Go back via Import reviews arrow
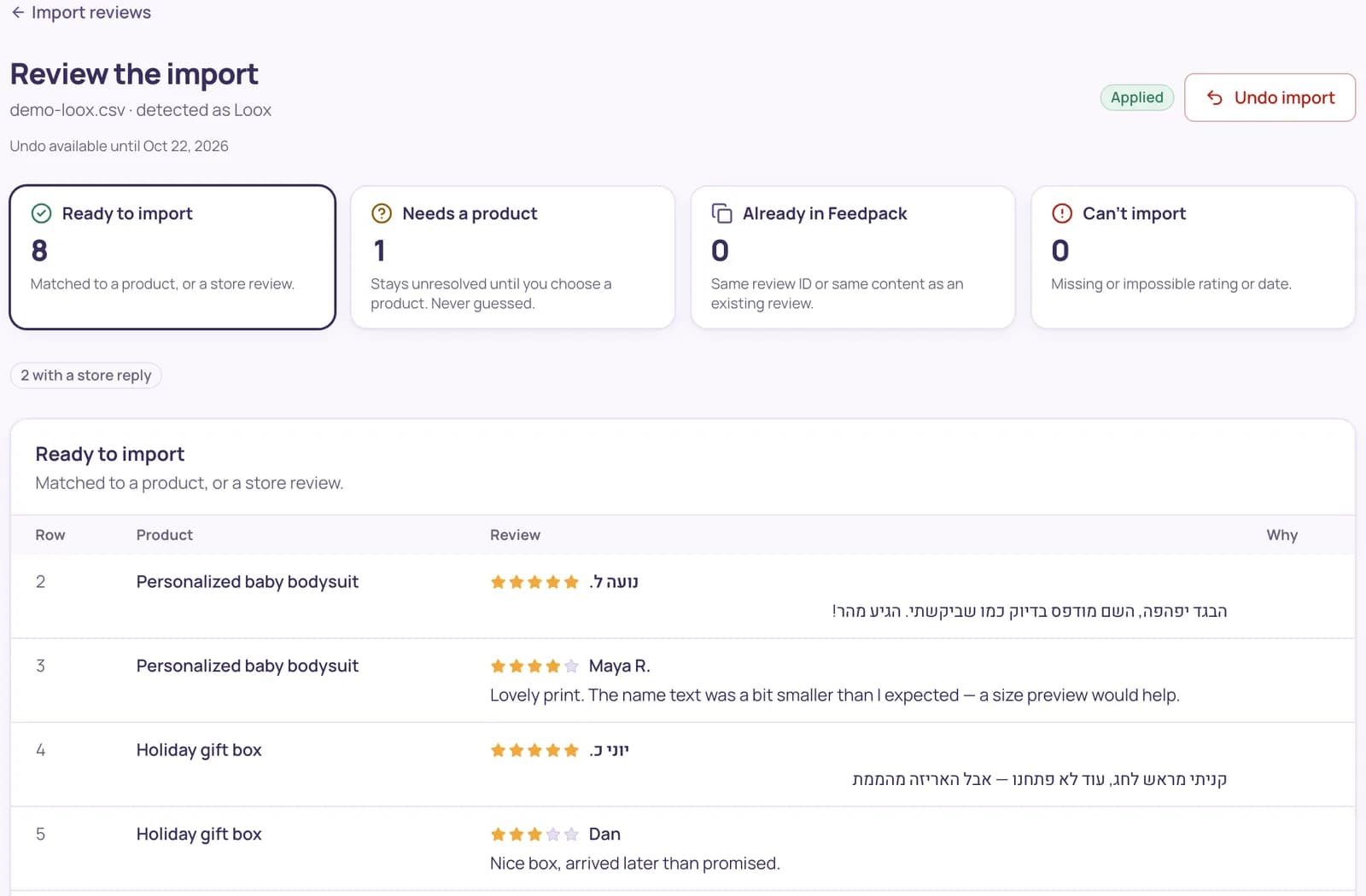This screenshot has height=896, width=1366. [18, 13]
